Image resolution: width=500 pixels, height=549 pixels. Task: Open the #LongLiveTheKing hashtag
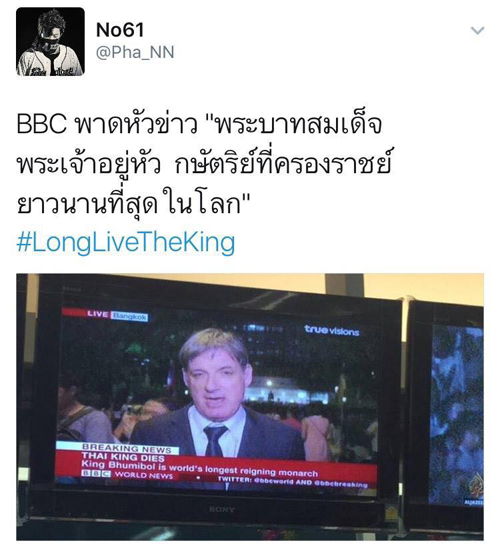coord(126,243)
